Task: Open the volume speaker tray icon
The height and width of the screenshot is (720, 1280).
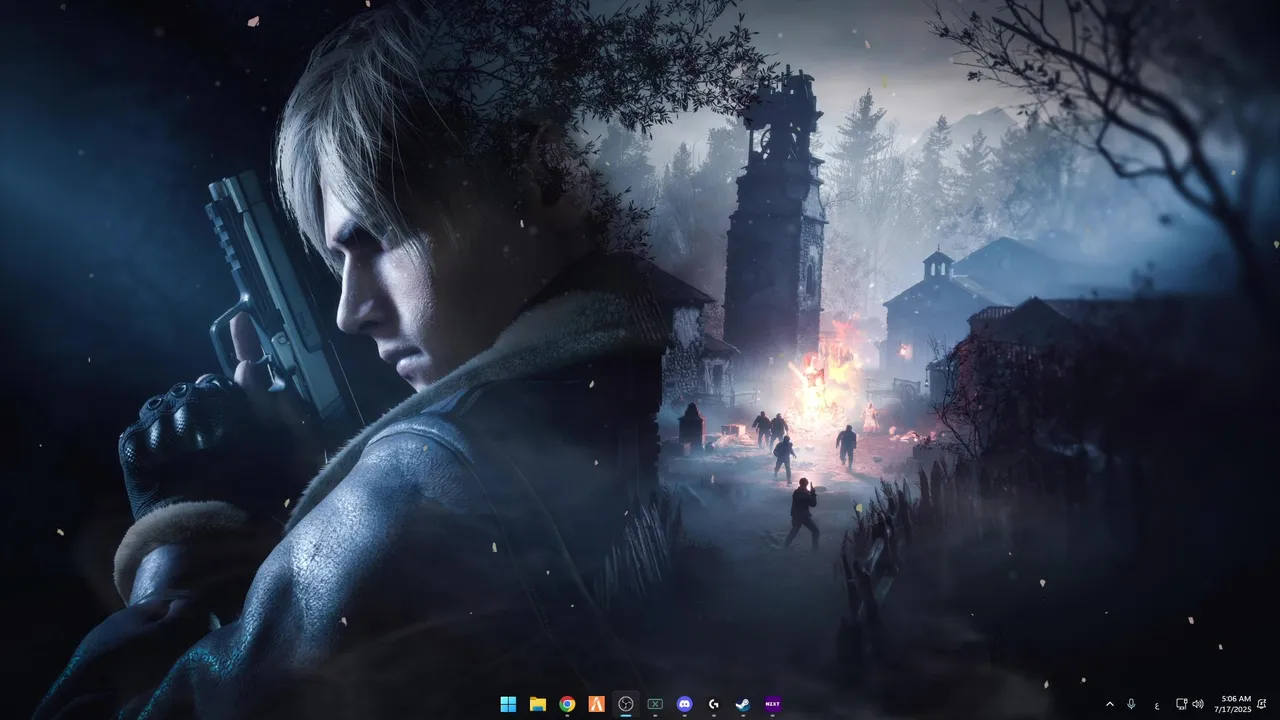Action: (x=1198, y=704)
